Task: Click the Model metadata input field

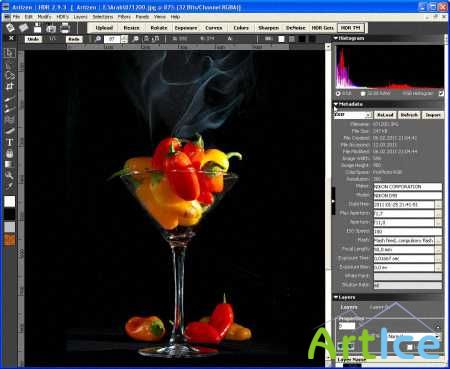Action: point(408,196)
